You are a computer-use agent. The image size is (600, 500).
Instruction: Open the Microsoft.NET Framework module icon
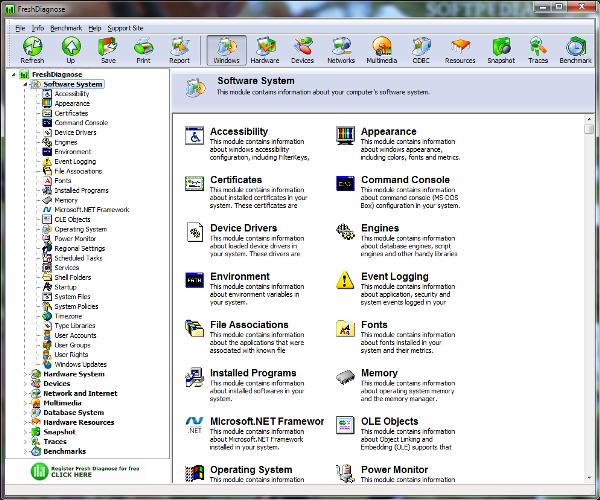194,425
